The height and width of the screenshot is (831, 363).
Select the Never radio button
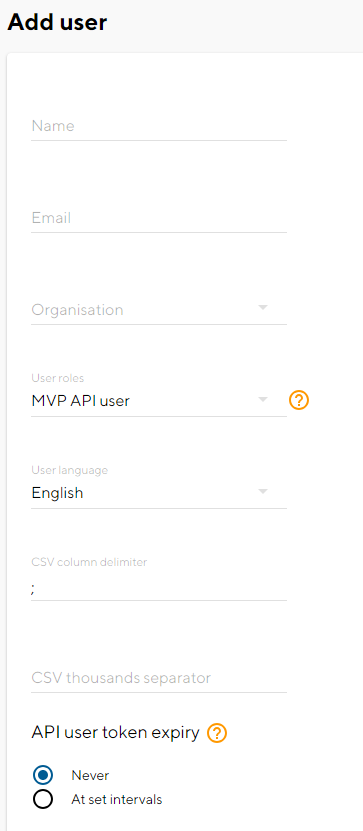click(42, 775)
